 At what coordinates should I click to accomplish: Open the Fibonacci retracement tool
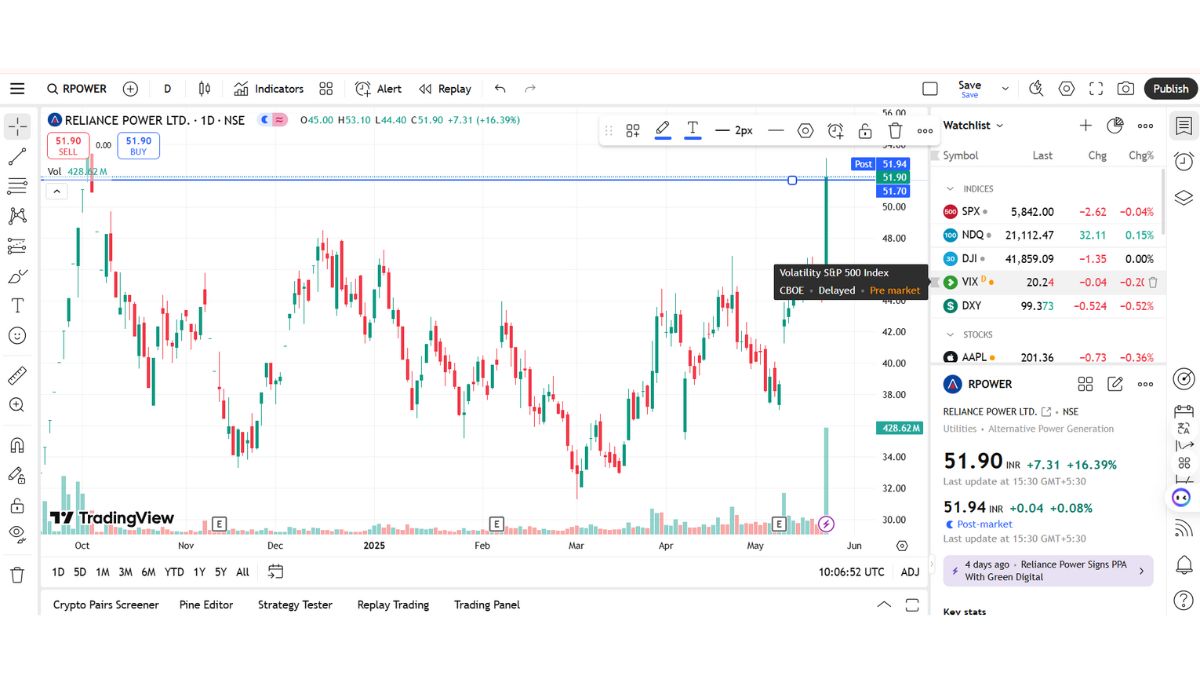[x=17, y=186]
